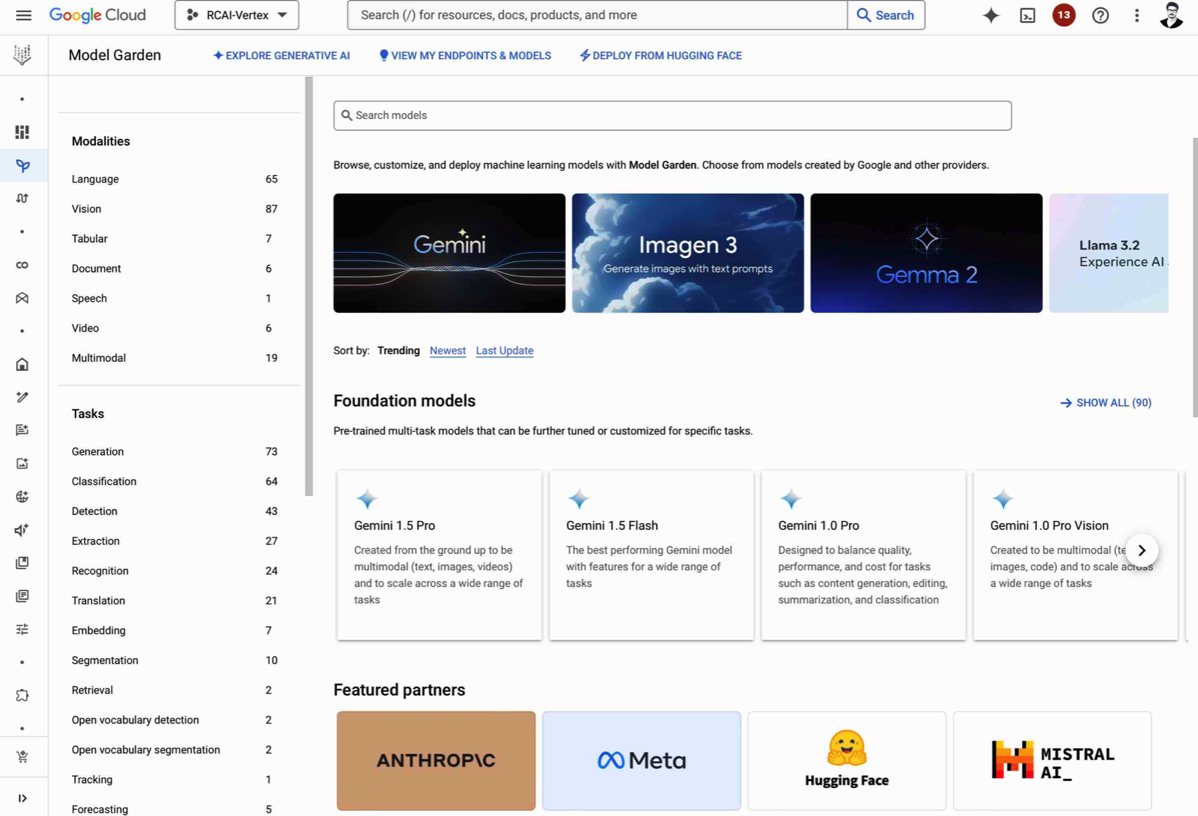Open the help question mark icon
Viewport: 1198px width, 816px height.
pyautogui.click(x=1100, y=15)
